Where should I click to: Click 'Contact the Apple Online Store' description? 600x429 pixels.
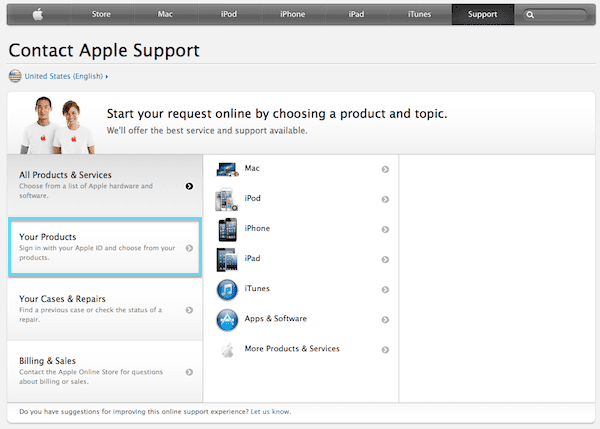[91, 377]
